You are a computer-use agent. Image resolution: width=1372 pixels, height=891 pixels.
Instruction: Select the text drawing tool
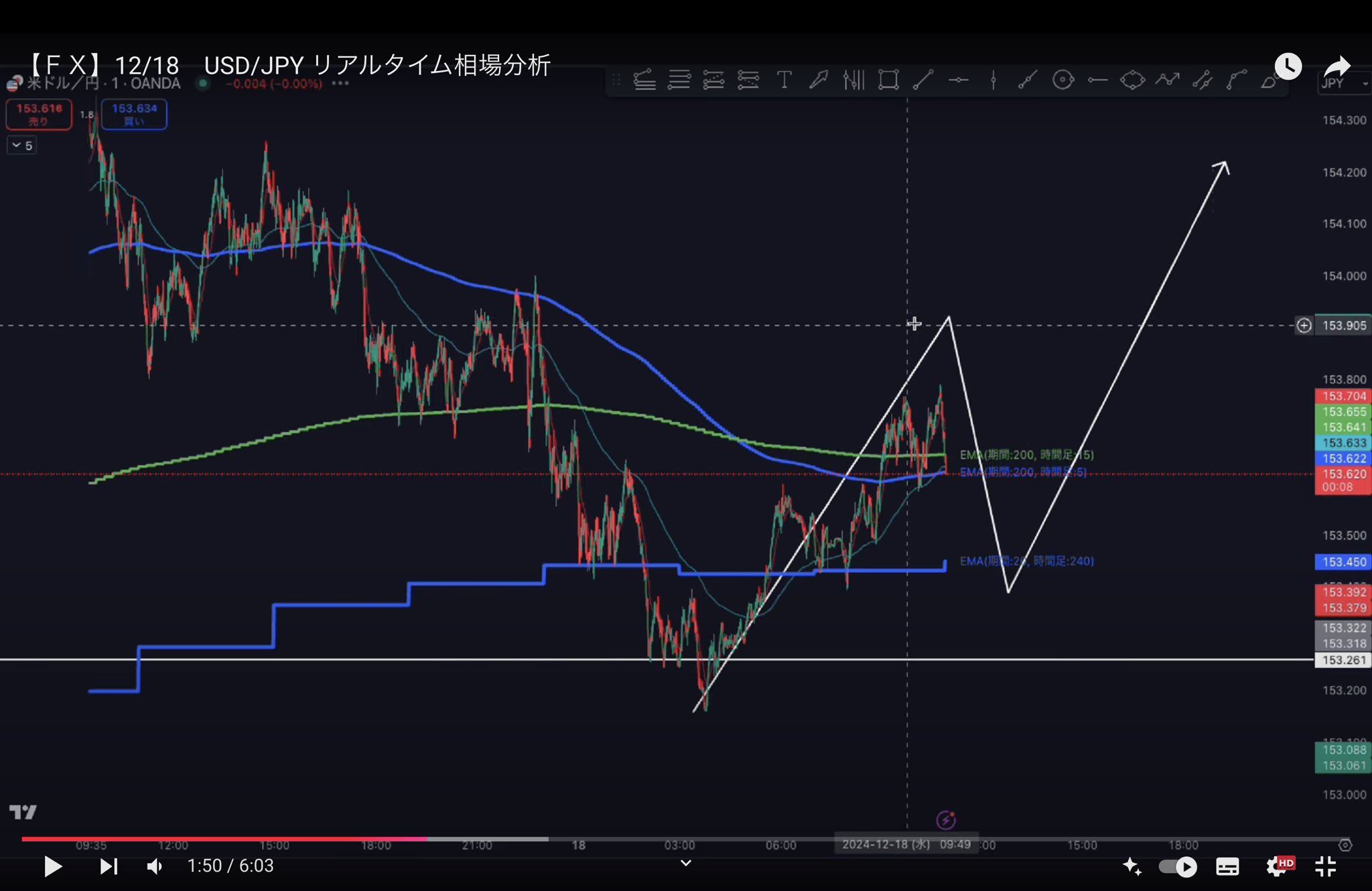click(784, 80)
